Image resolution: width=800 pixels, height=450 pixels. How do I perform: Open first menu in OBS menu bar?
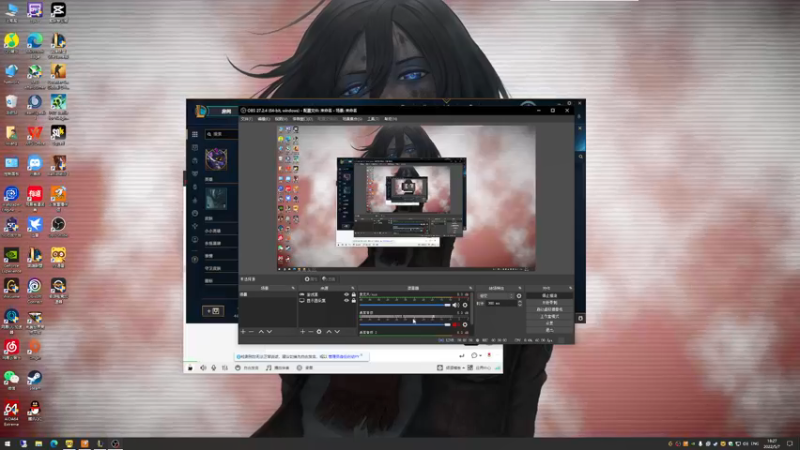246,119
